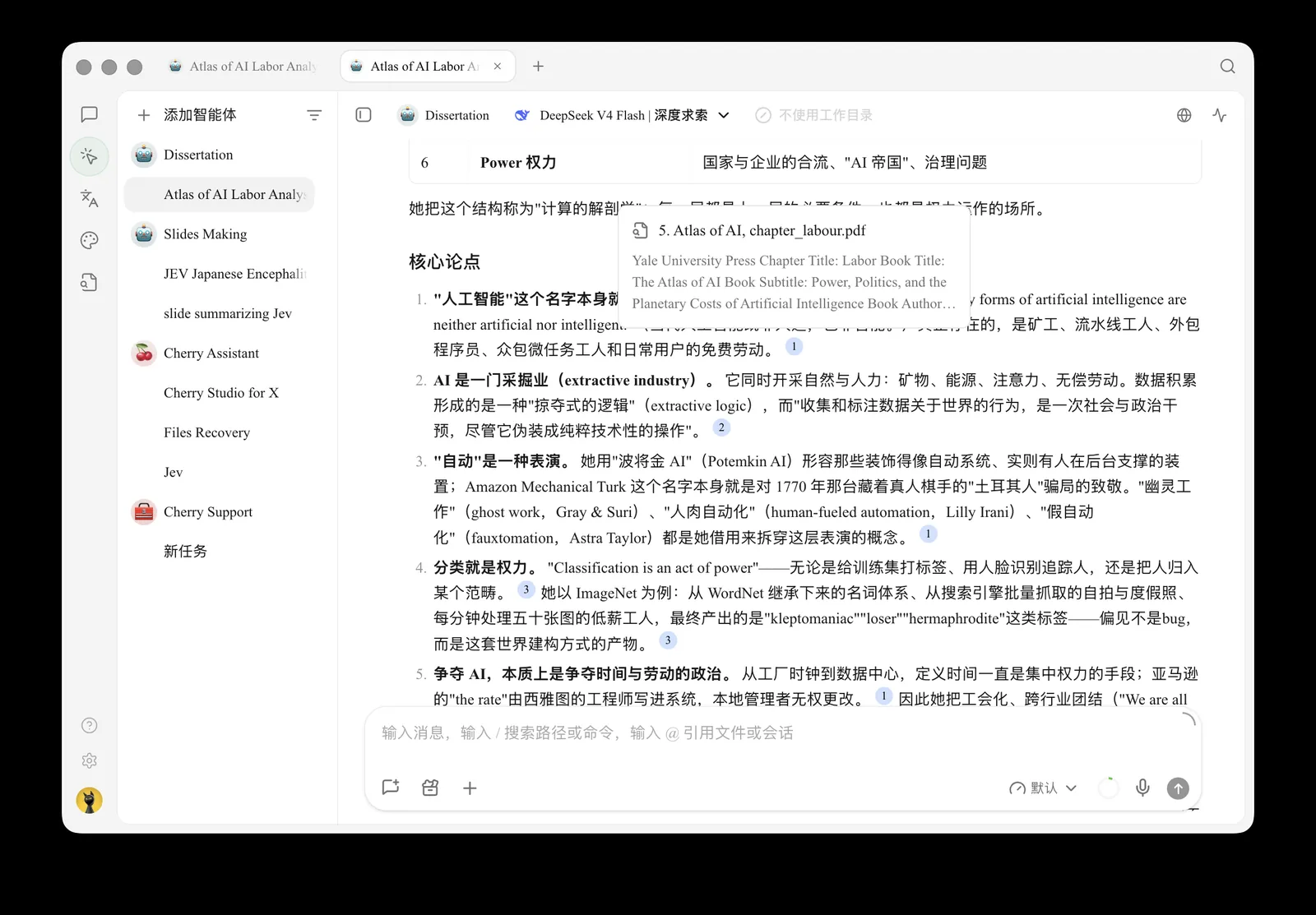Open slide summarizing Jev topic
The width and height of the screenshot is (1316, 915).
(219, 313)
